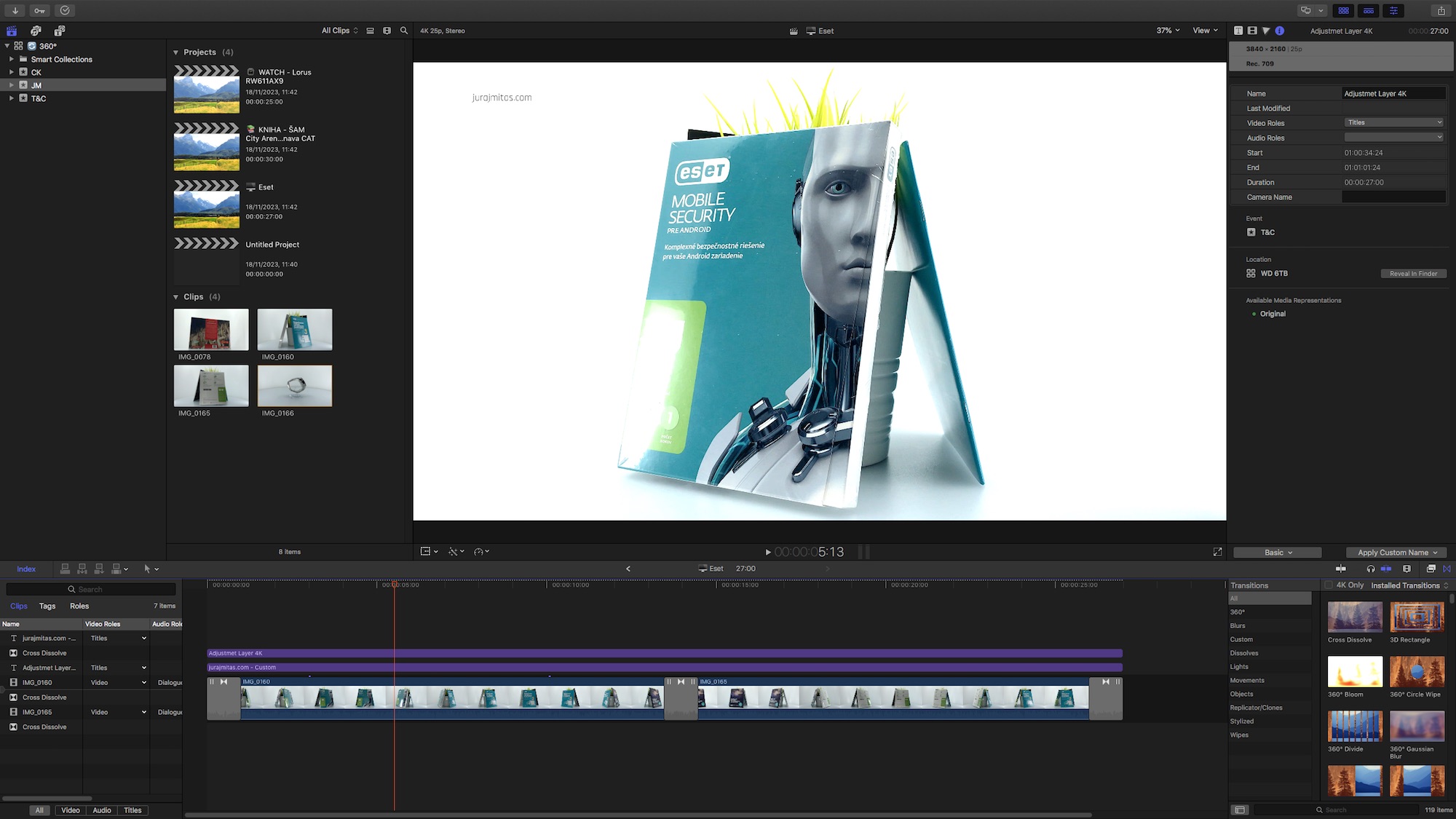Image resolution: width=1456 pixels, height=819 pixels.
Task: Select the Cross Dissolve transition thumbnail
Action: pyautogui.click(x=1355, y=617)
